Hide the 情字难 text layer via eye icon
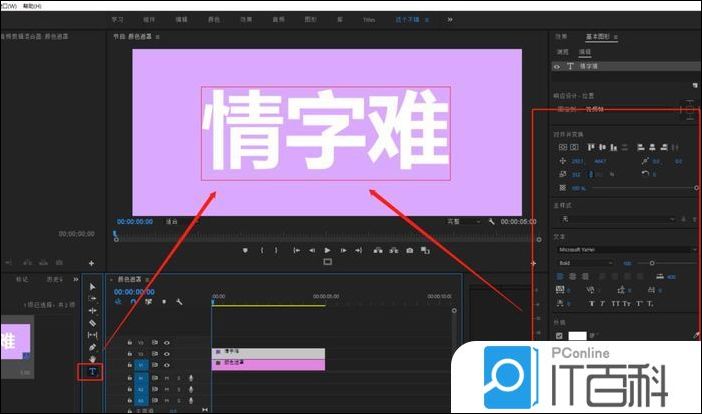Viewport: 702px width, 414px height. click(558, 66)
